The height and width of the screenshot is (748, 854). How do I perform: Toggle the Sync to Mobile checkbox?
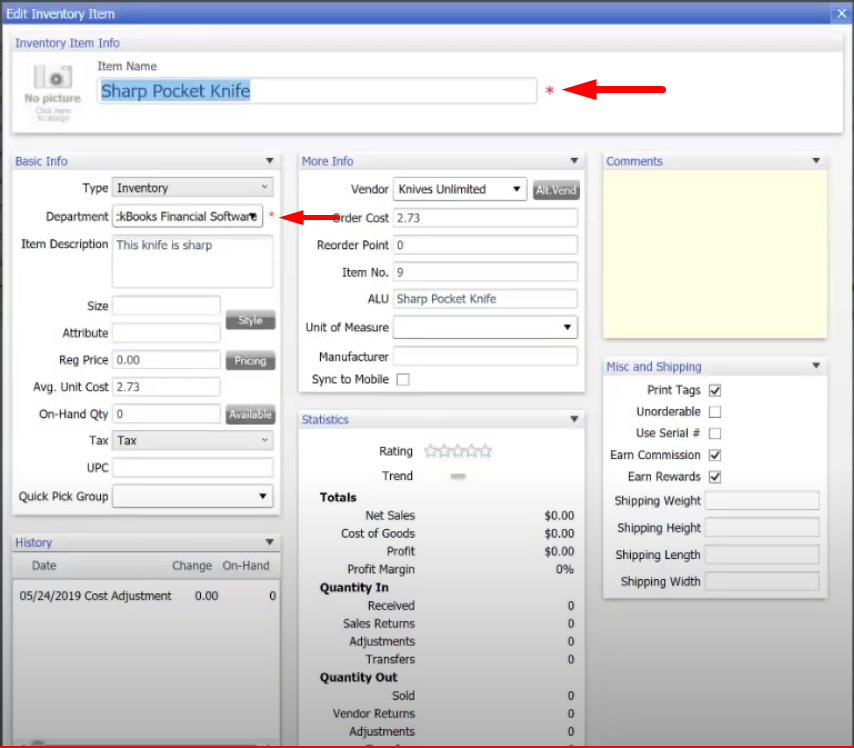point(403,379)
